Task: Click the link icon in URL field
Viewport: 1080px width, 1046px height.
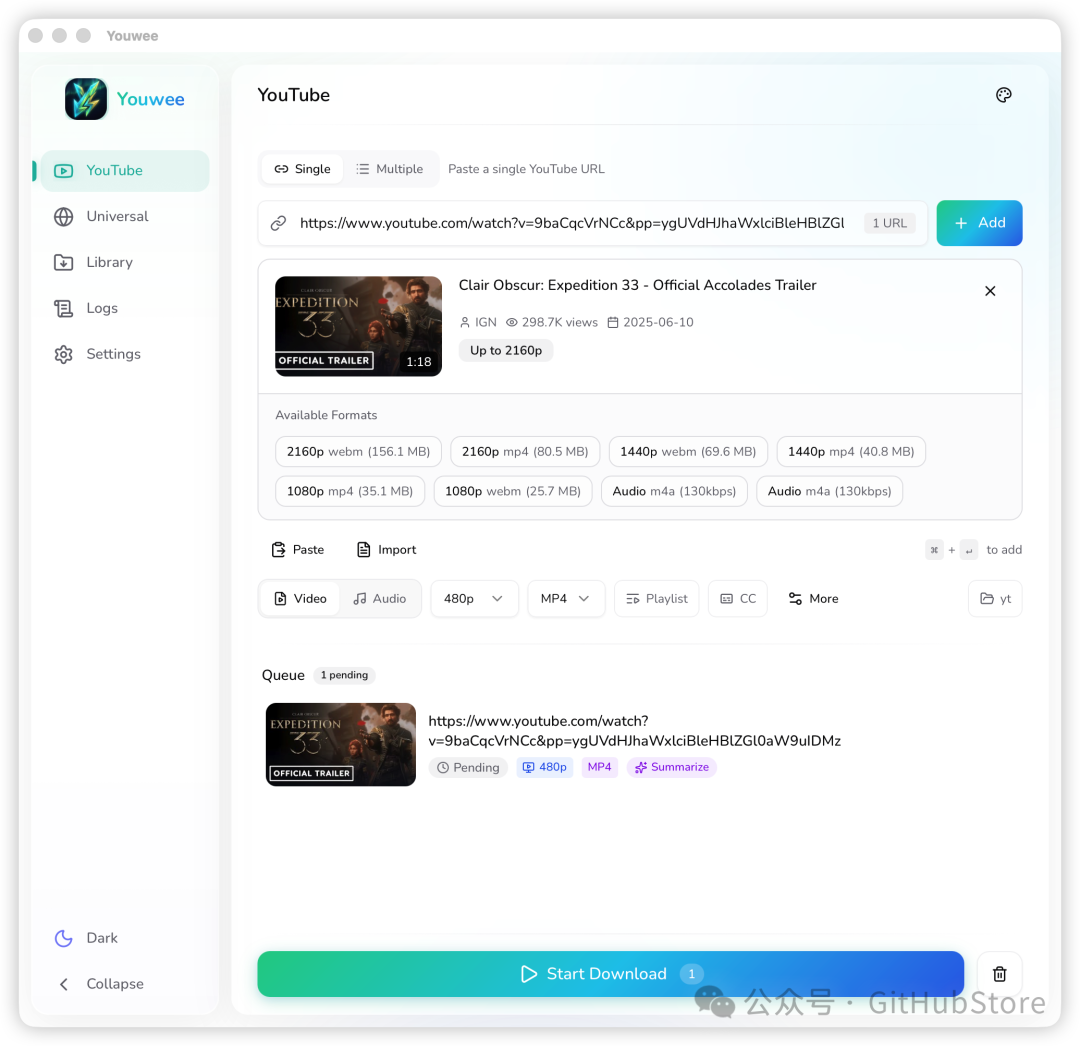Action: [278, 223]
